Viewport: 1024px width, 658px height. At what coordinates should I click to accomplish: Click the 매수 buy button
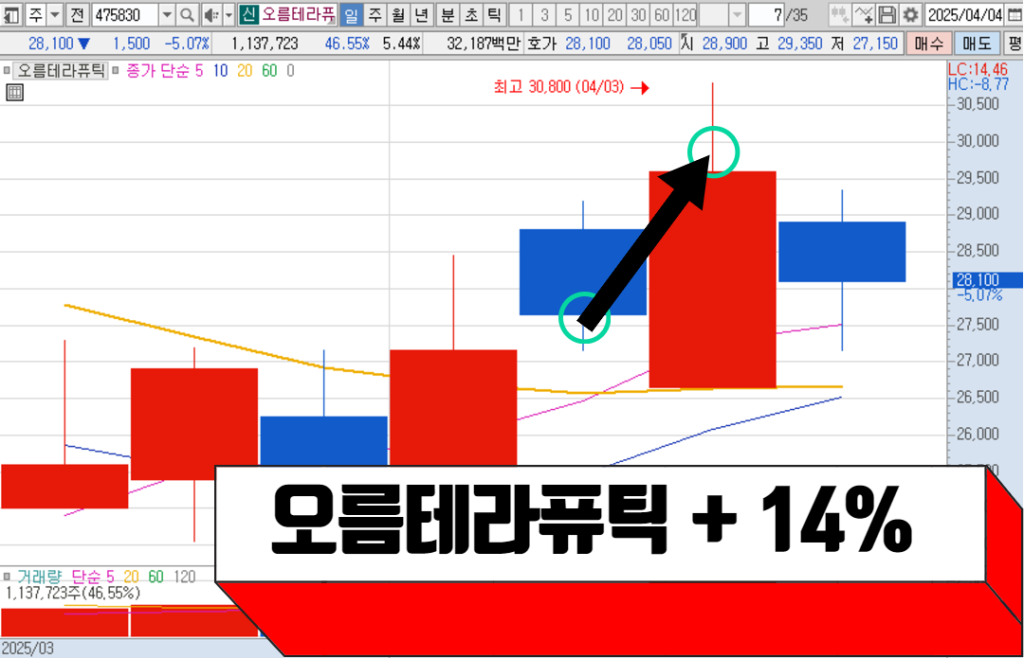pyautogui.click(x=929, y=44)
